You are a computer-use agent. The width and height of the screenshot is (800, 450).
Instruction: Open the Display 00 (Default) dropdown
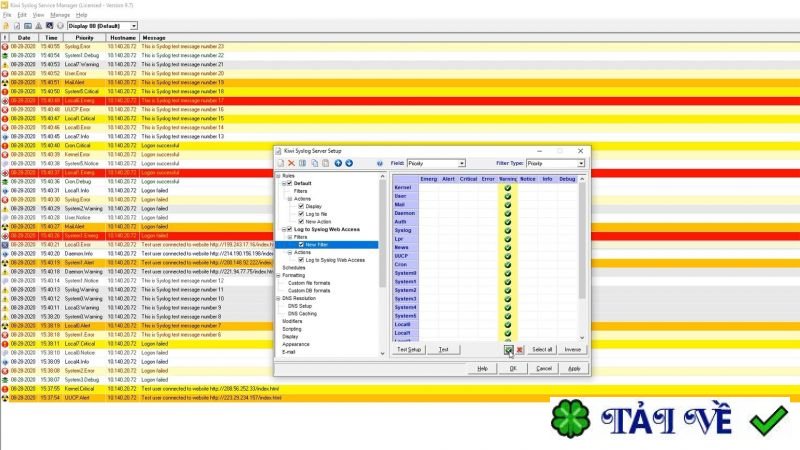point(134,26)
